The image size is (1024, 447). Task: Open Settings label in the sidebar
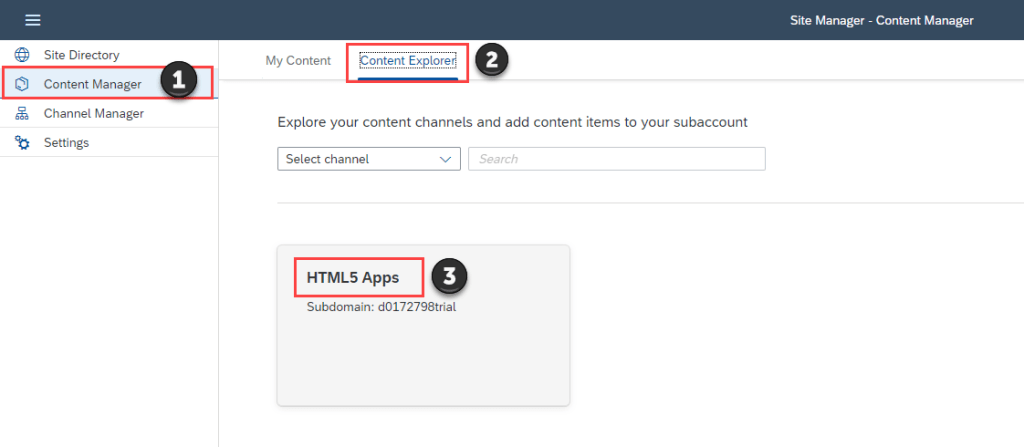[66, 143]
